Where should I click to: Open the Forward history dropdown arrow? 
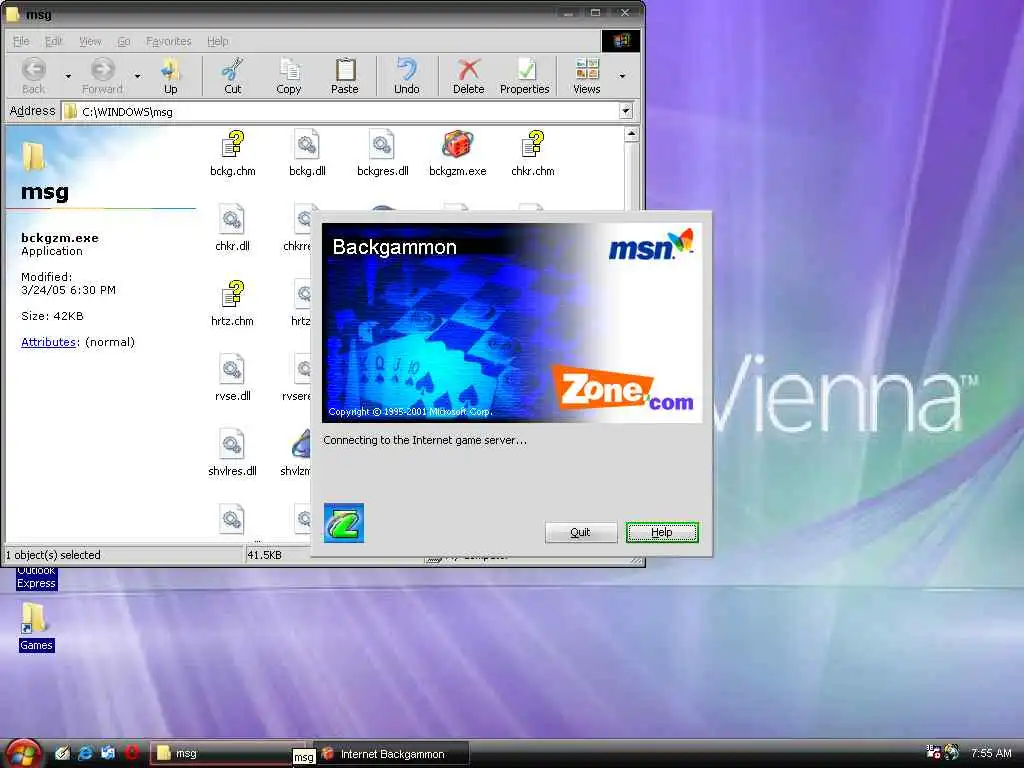137,76
